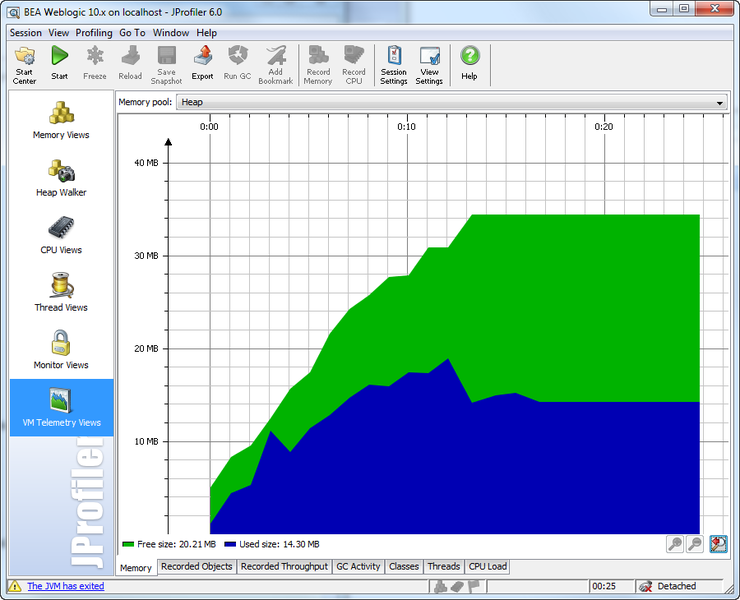The width and height of the screenshot is (740, 600).
Task: Select Memory Views in the sidebar
Action: click(x=61, y=120)
